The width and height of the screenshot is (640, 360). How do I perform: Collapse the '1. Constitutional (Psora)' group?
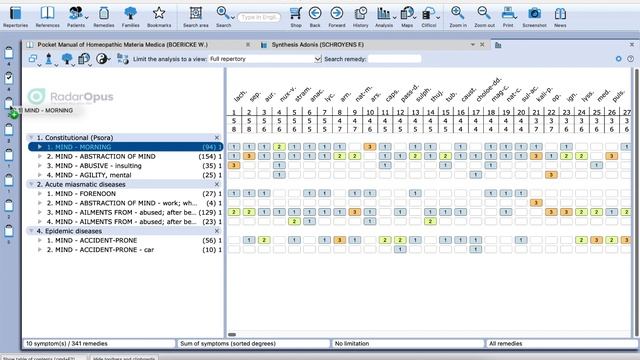[x=31, y=138]
